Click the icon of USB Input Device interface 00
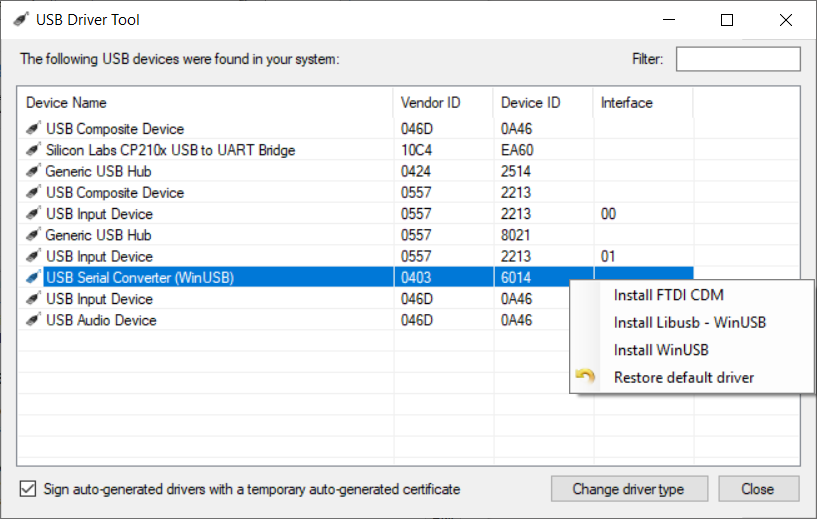This screenshot has height=519, width=817. [33, 214]
